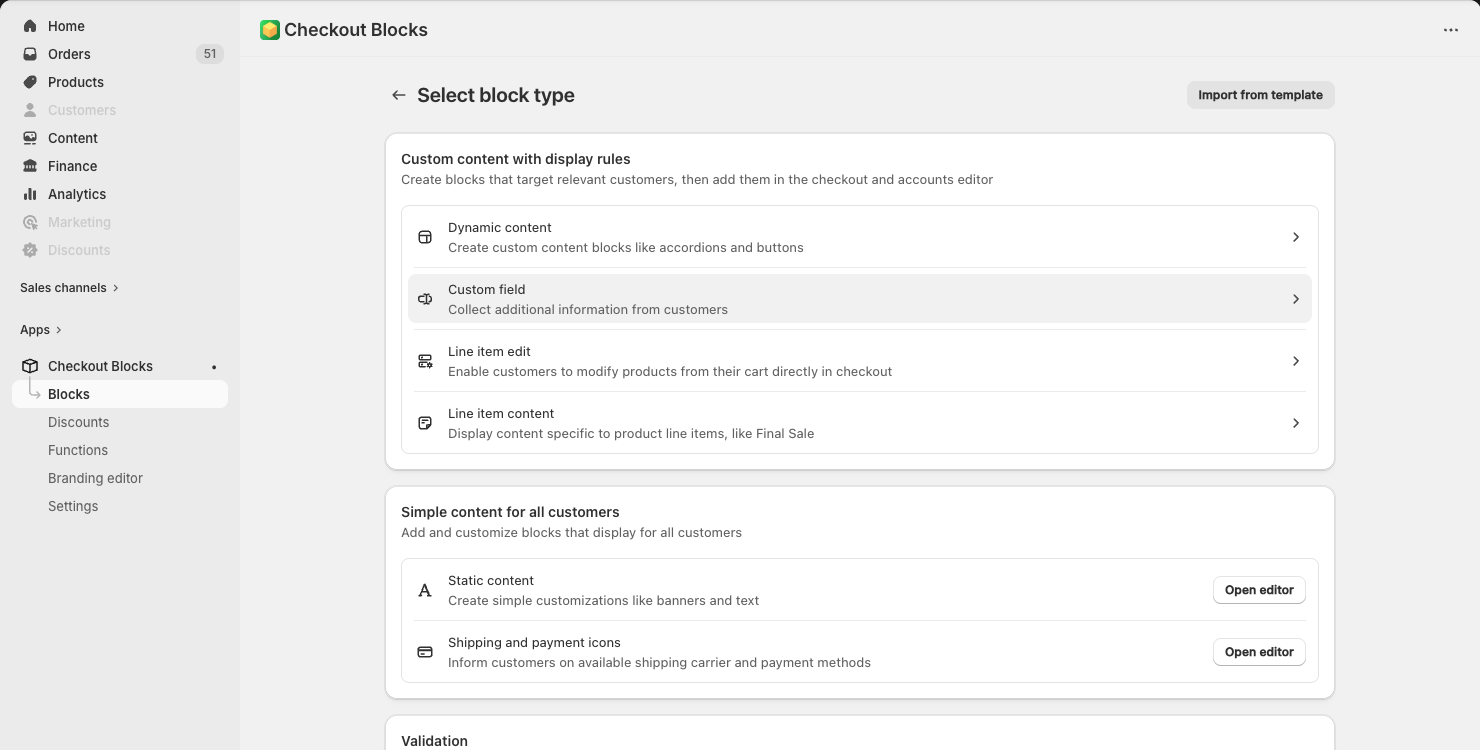The image size is (1480, 750).
Task: Click the Finance bank icon
Action: tap(30, 166)
